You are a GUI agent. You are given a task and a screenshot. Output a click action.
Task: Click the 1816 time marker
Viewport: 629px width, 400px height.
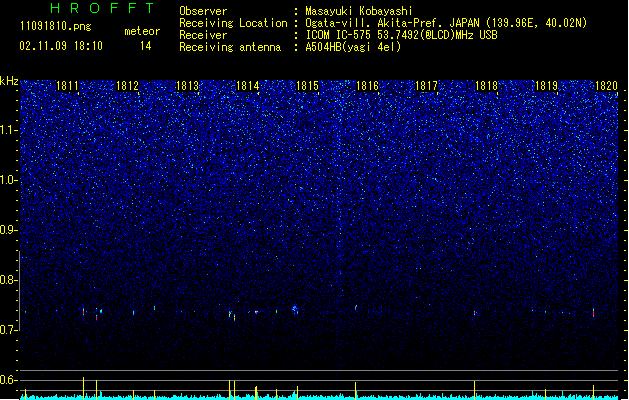pyautogui.click(x=367, y=85)
